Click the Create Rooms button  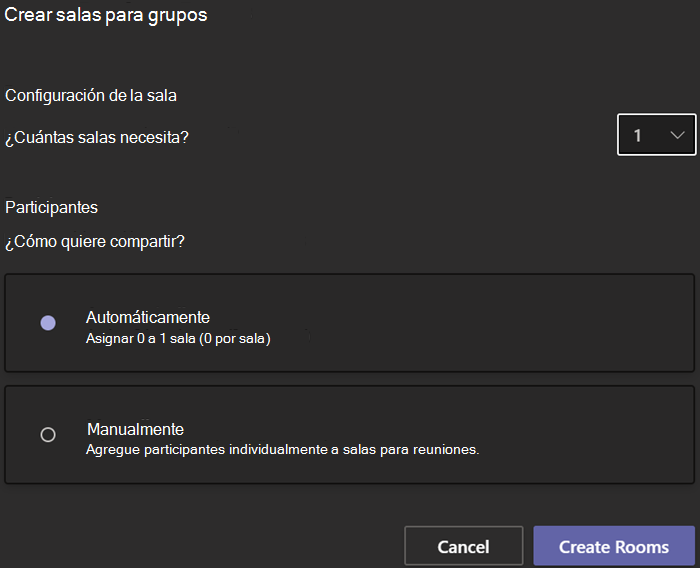614,546
